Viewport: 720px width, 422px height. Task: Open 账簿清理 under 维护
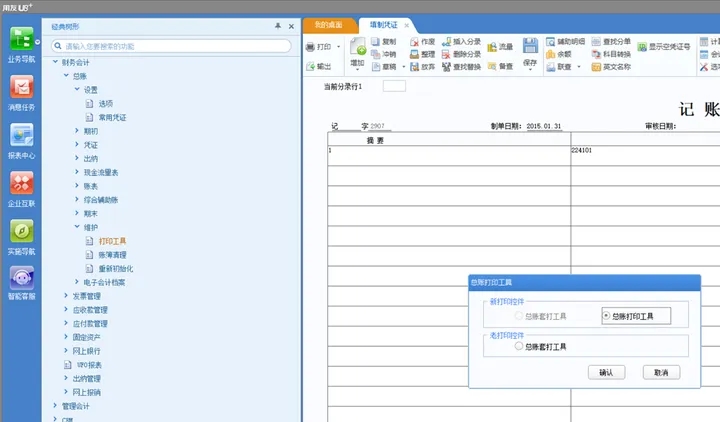pyautogui.click(x=112, y=255)
